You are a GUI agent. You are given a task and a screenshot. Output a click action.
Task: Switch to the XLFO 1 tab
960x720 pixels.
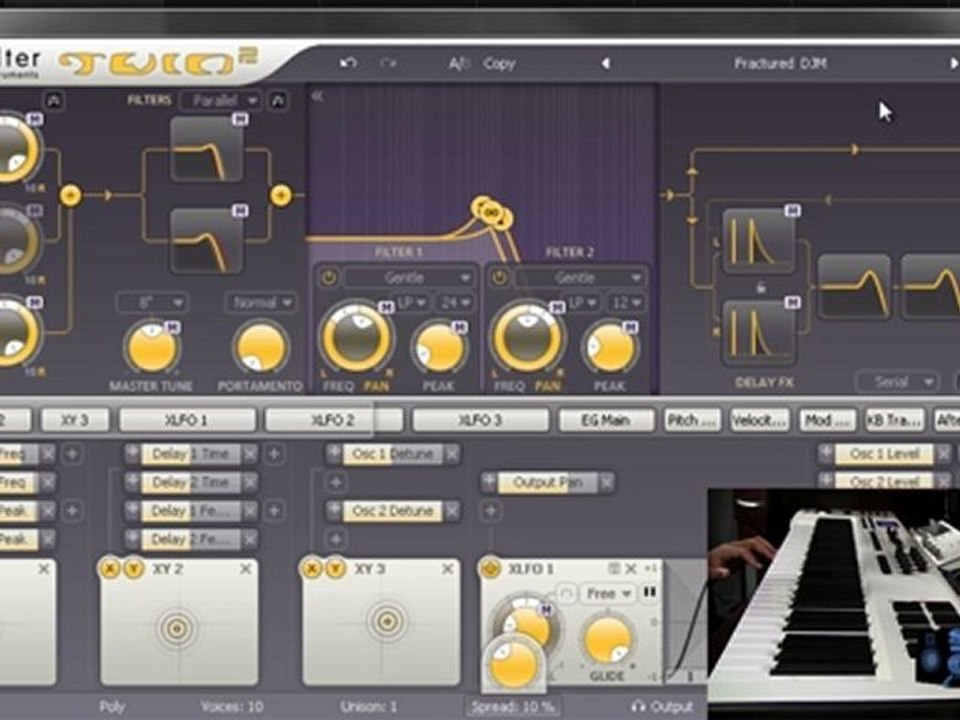(x=187, y=420)
